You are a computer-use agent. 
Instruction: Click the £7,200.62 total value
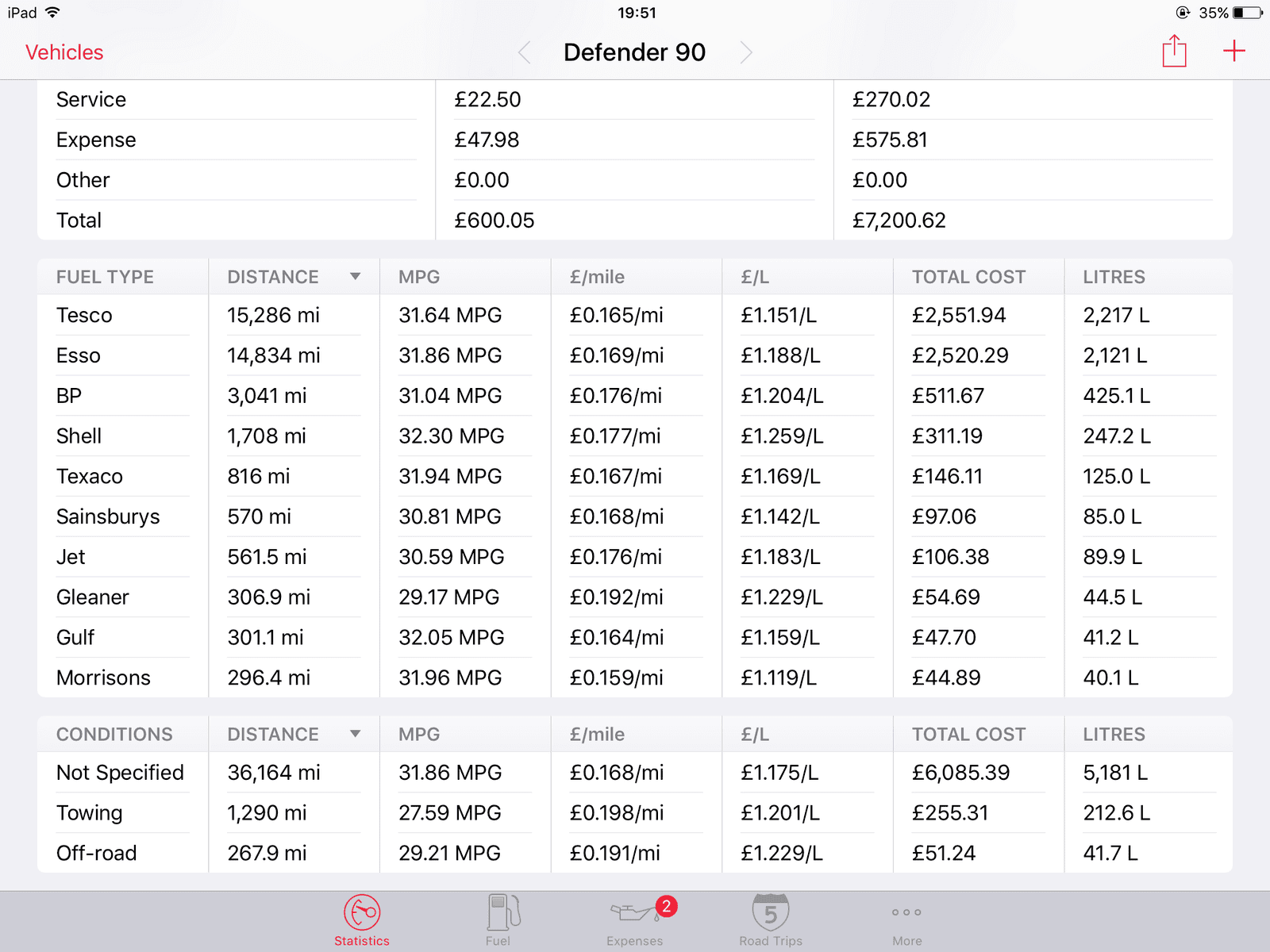(899, 221)
